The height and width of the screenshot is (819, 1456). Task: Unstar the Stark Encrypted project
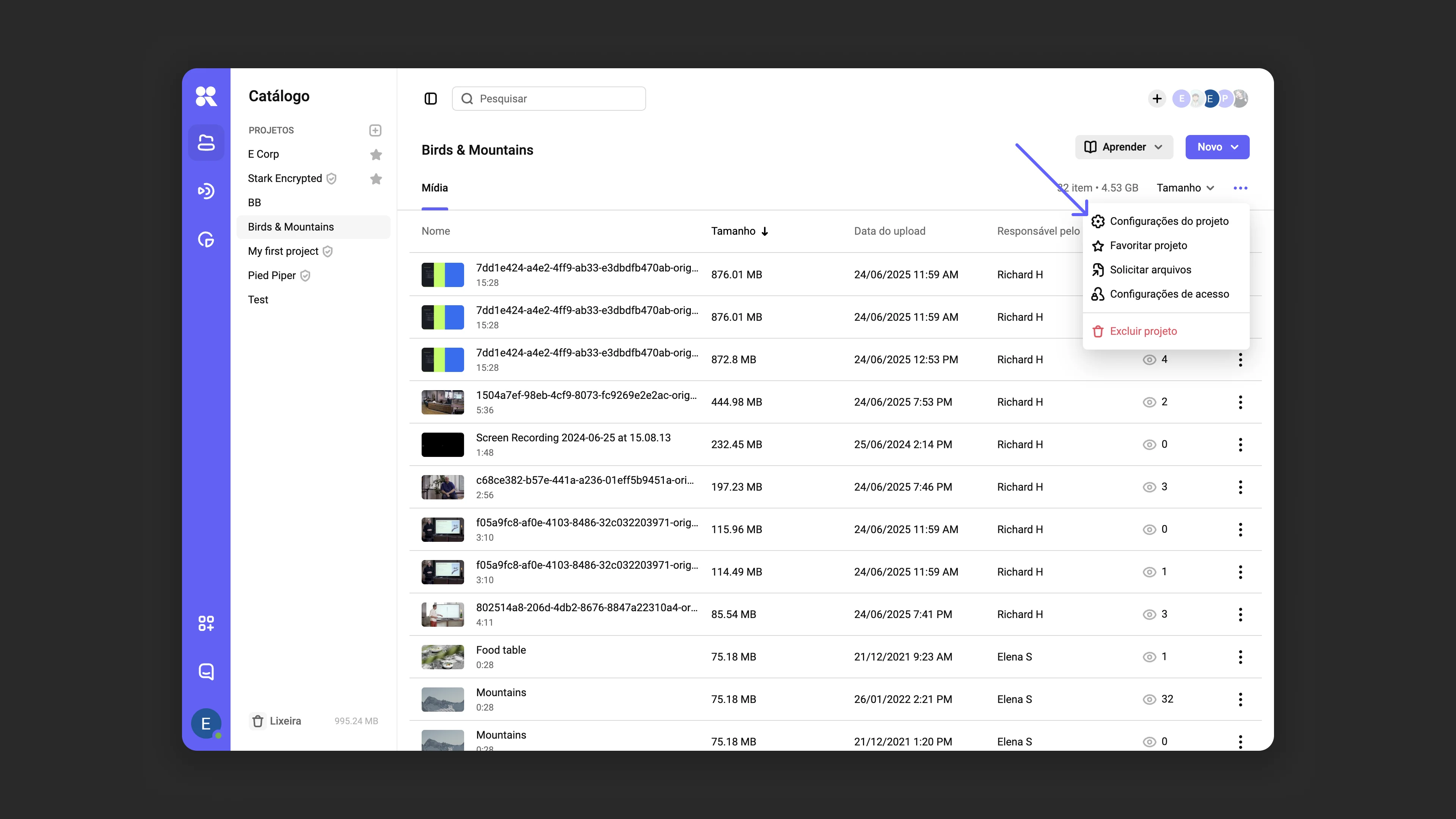tap(376, 179)
